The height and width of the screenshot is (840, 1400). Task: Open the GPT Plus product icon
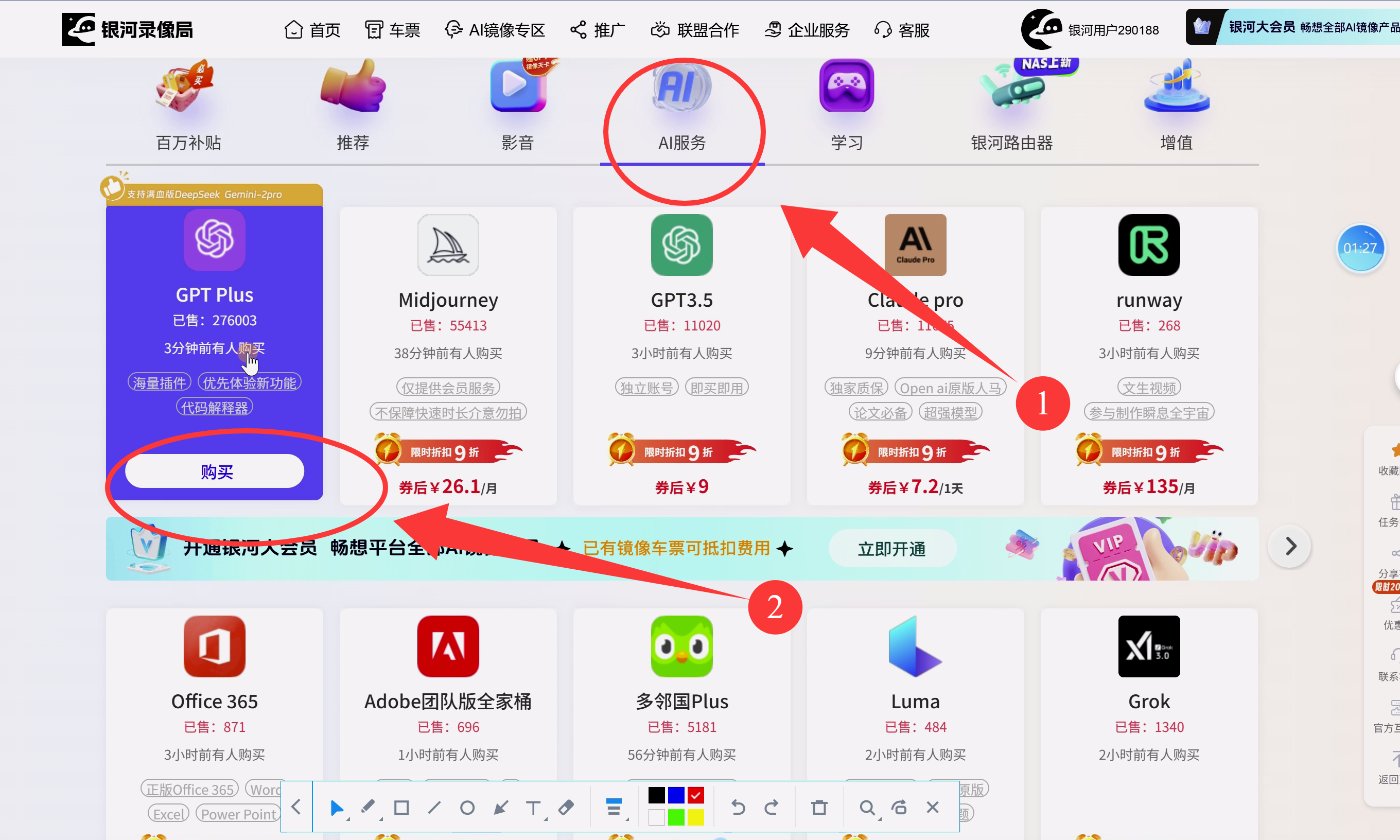point(214,239)
